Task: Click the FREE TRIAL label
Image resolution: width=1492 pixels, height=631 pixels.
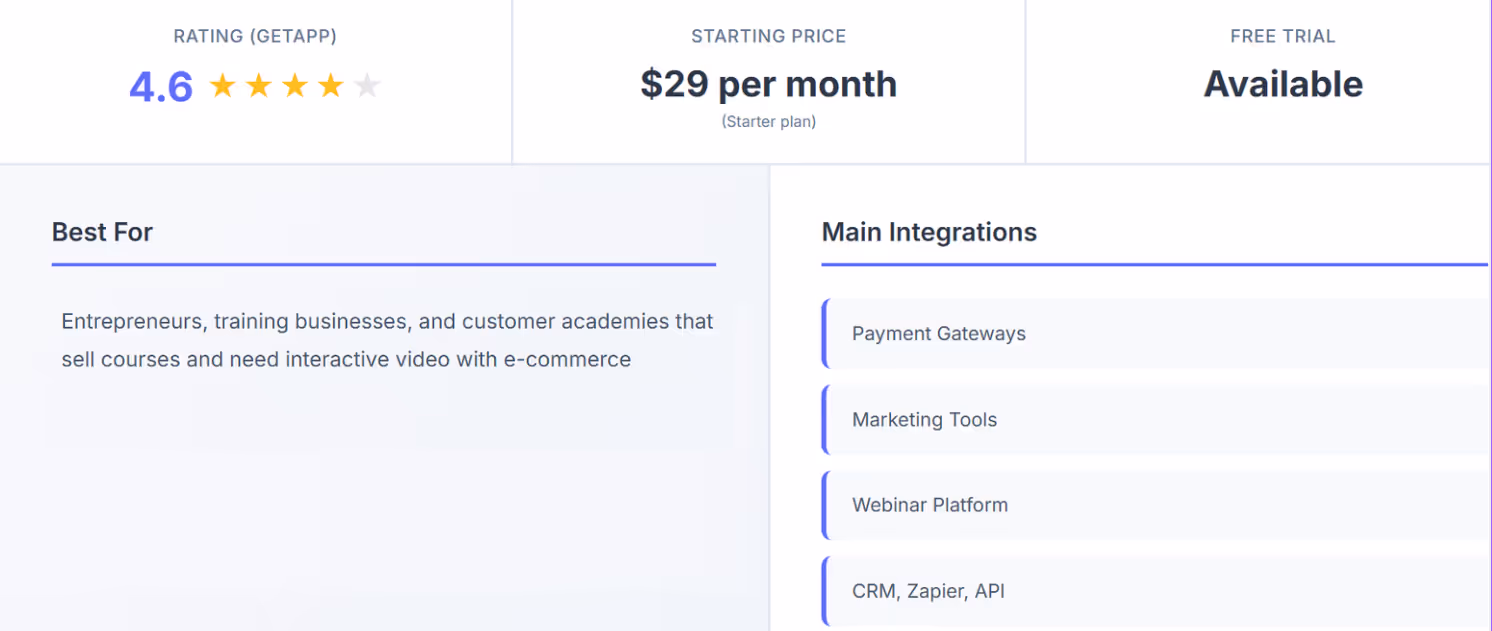Action: (x=1283, y=36)
